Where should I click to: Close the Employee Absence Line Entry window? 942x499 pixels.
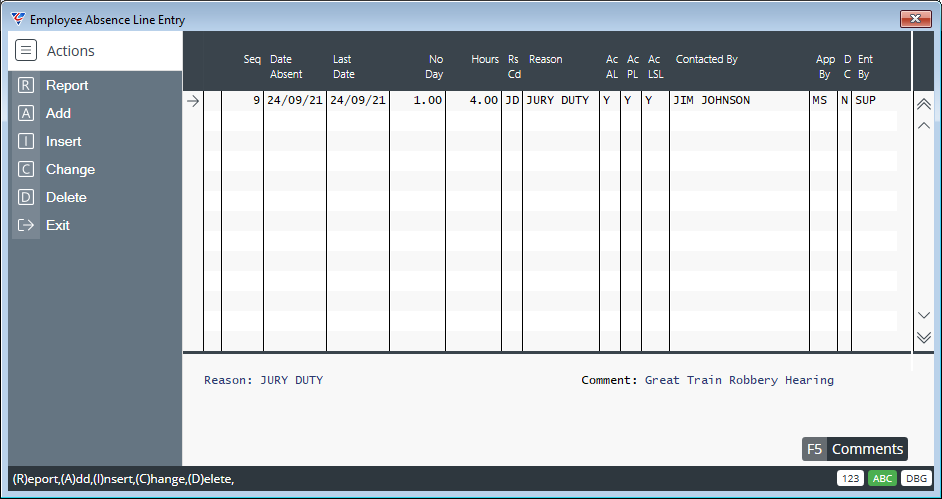point(916,19)
